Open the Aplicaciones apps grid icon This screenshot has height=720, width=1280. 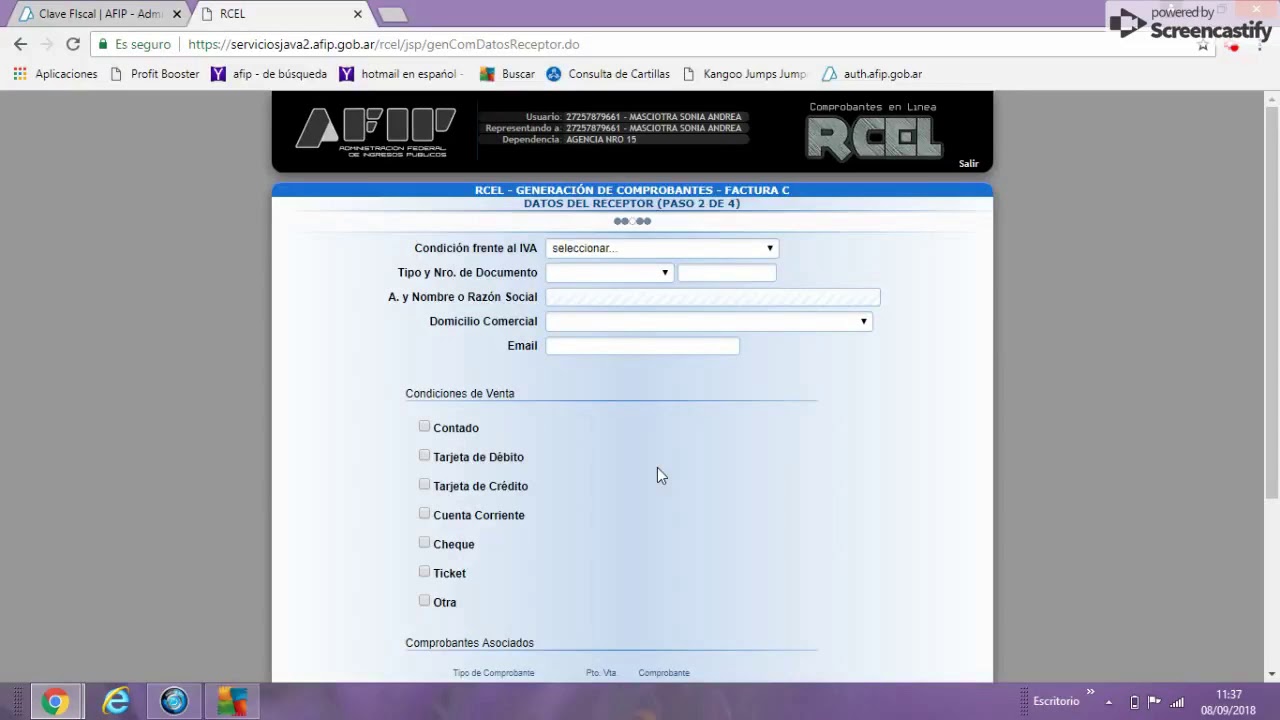point(20,74)
